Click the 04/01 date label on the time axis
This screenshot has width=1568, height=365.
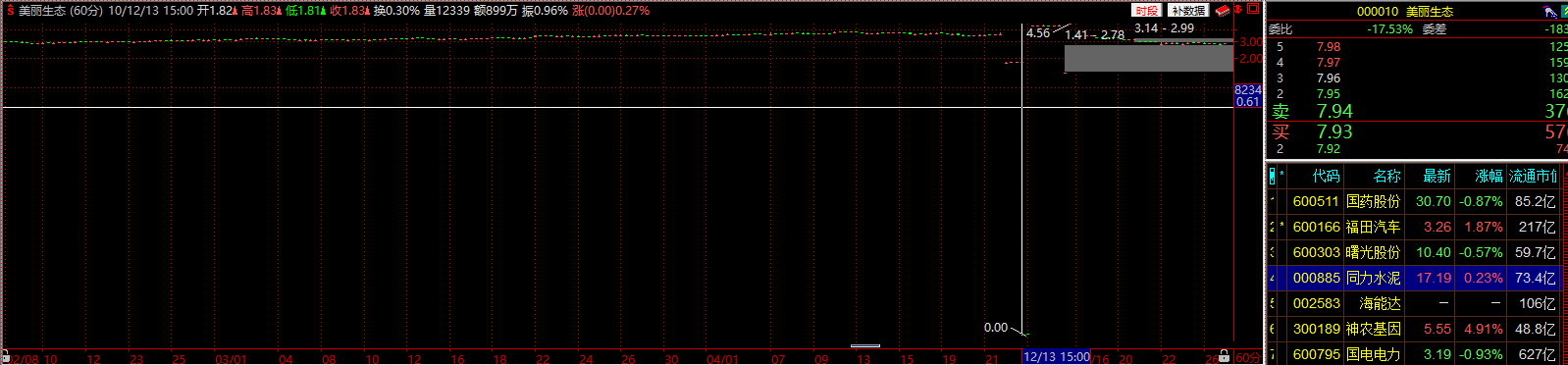click(x=723, y=359)
